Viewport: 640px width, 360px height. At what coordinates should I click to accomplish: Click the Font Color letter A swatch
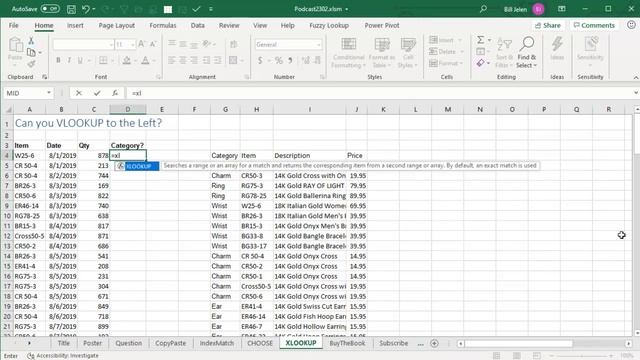point(145,60)
